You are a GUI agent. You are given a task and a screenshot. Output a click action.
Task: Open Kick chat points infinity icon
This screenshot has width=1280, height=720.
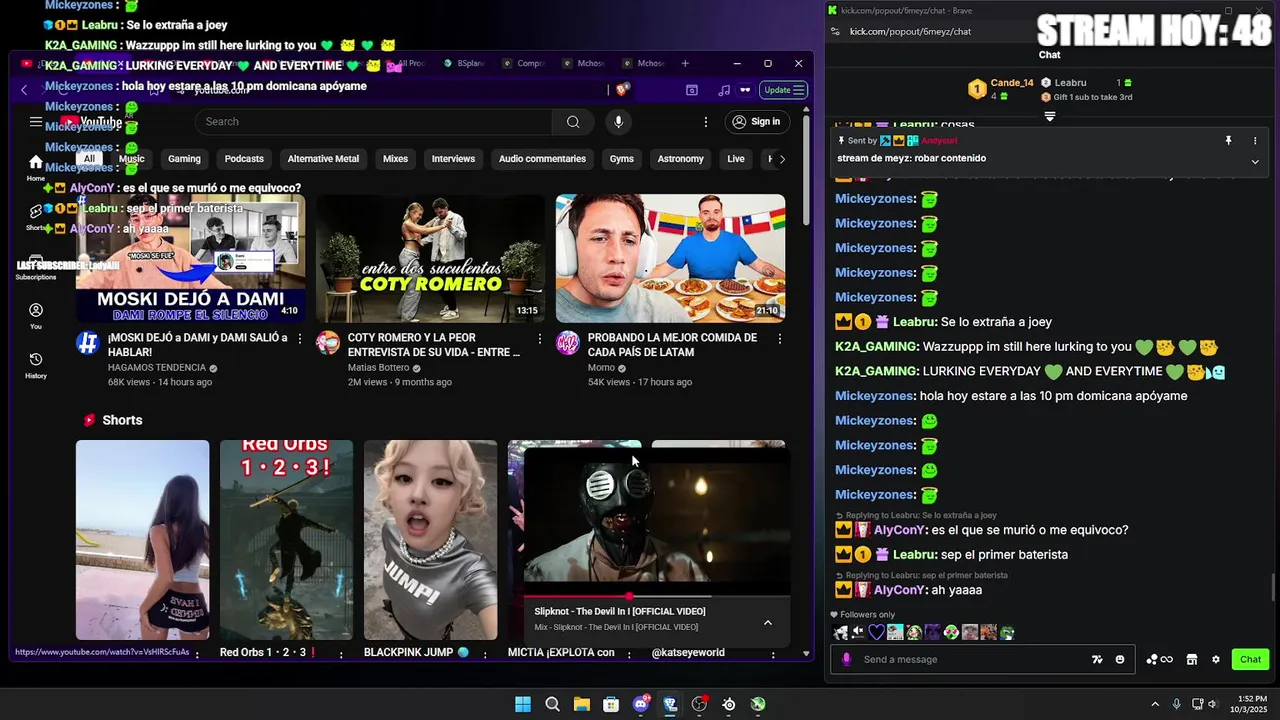pos(1160,660)
